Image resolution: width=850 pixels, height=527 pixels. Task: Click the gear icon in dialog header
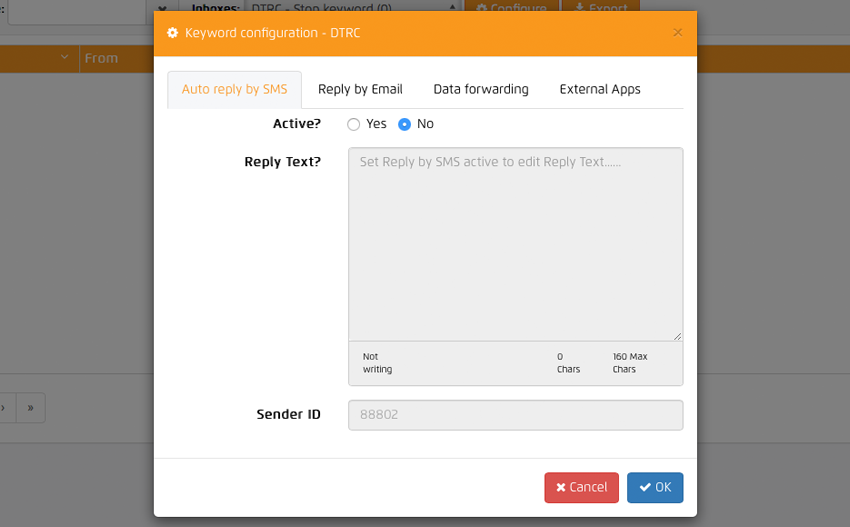pyautogui.click(x=172, y=33)
